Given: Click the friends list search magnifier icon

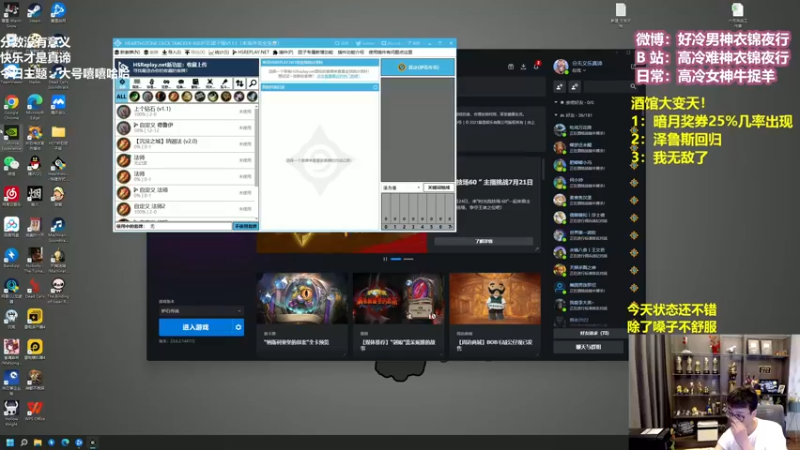Looking at the screenshot, I should (x=633, y=87).
